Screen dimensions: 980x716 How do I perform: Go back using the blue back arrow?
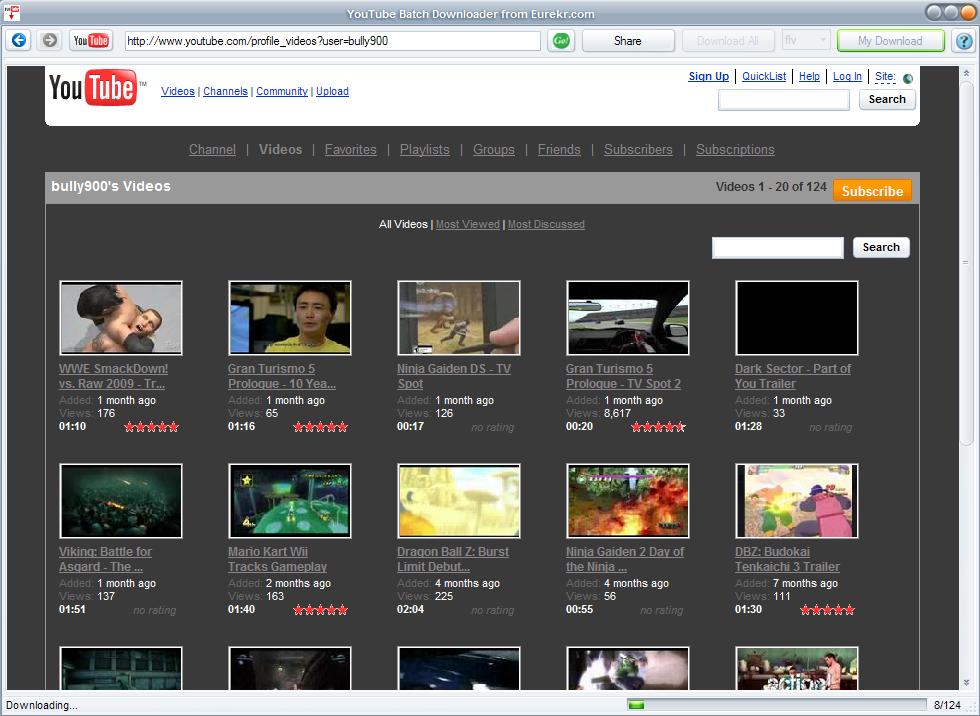pos(19,41)
